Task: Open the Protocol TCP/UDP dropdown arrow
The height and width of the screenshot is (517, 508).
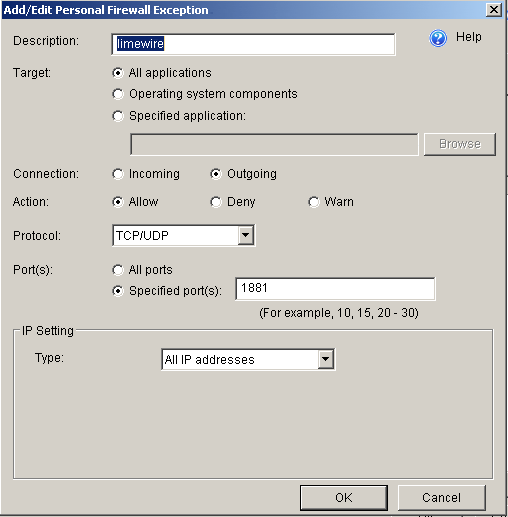Action: pyautogui.click(x=246, y=235)
